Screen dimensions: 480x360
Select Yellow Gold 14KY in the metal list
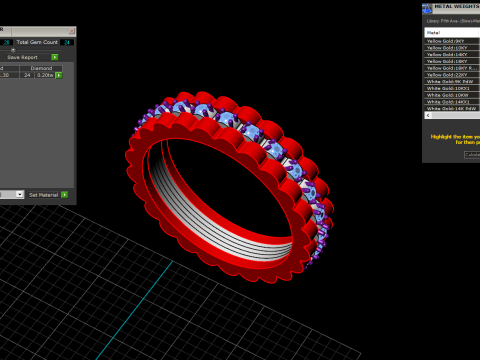tap(452, 55)
